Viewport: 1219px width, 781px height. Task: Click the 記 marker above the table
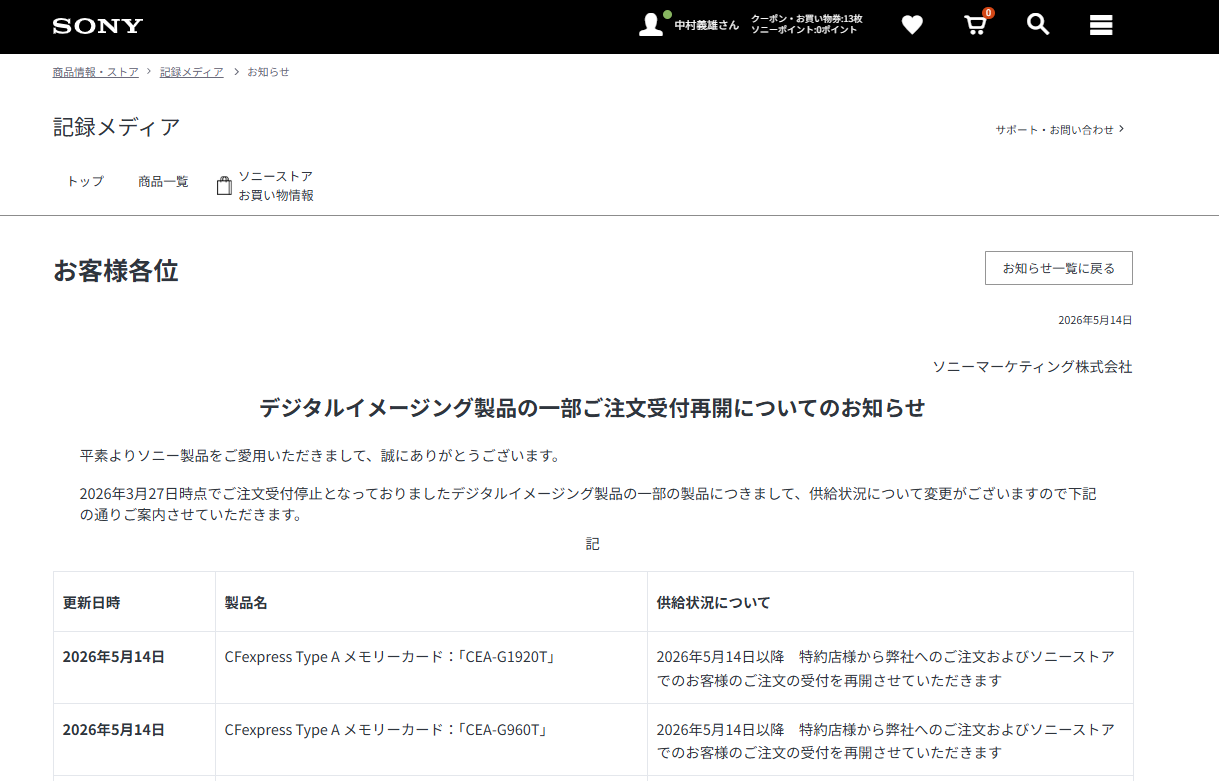point(593,544)
